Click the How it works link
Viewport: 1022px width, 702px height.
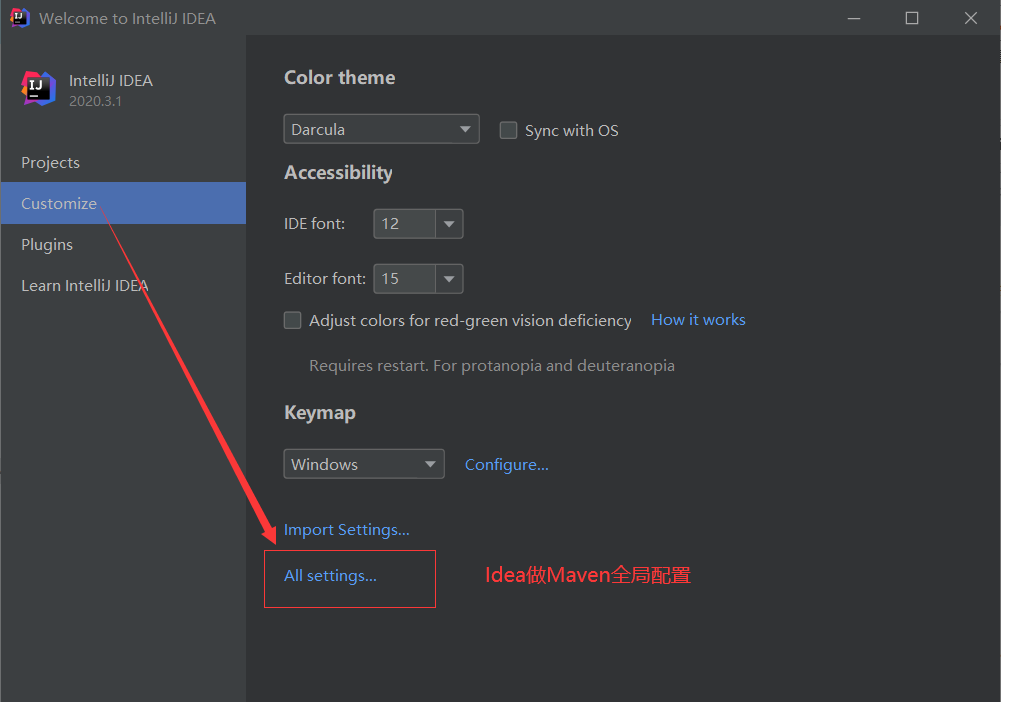(698, 320)
